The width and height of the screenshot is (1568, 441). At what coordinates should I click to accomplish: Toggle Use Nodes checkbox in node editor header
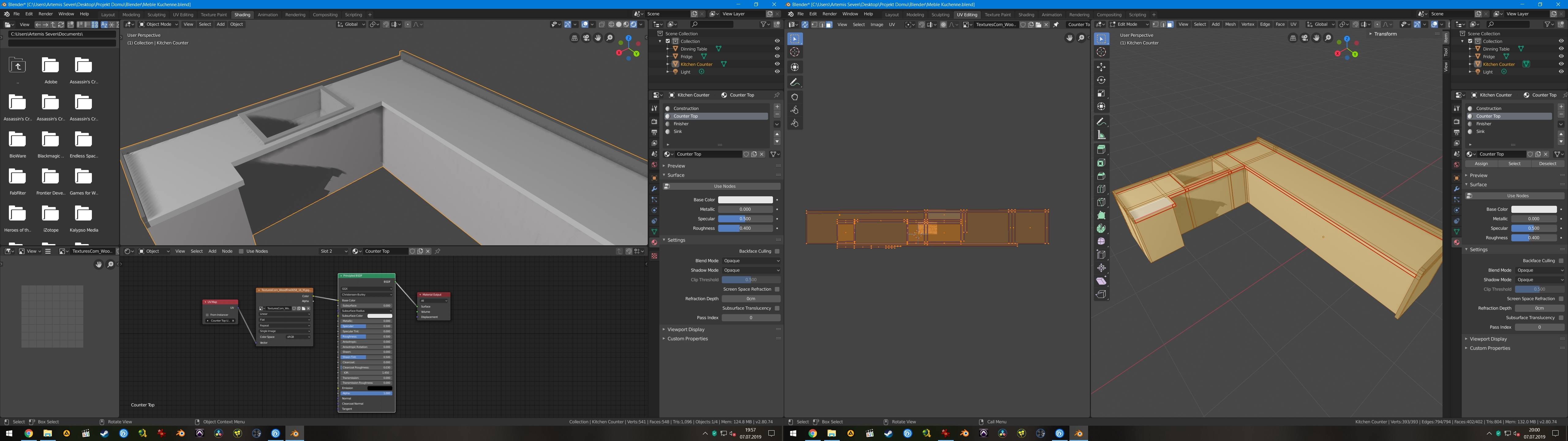point(241,251)
